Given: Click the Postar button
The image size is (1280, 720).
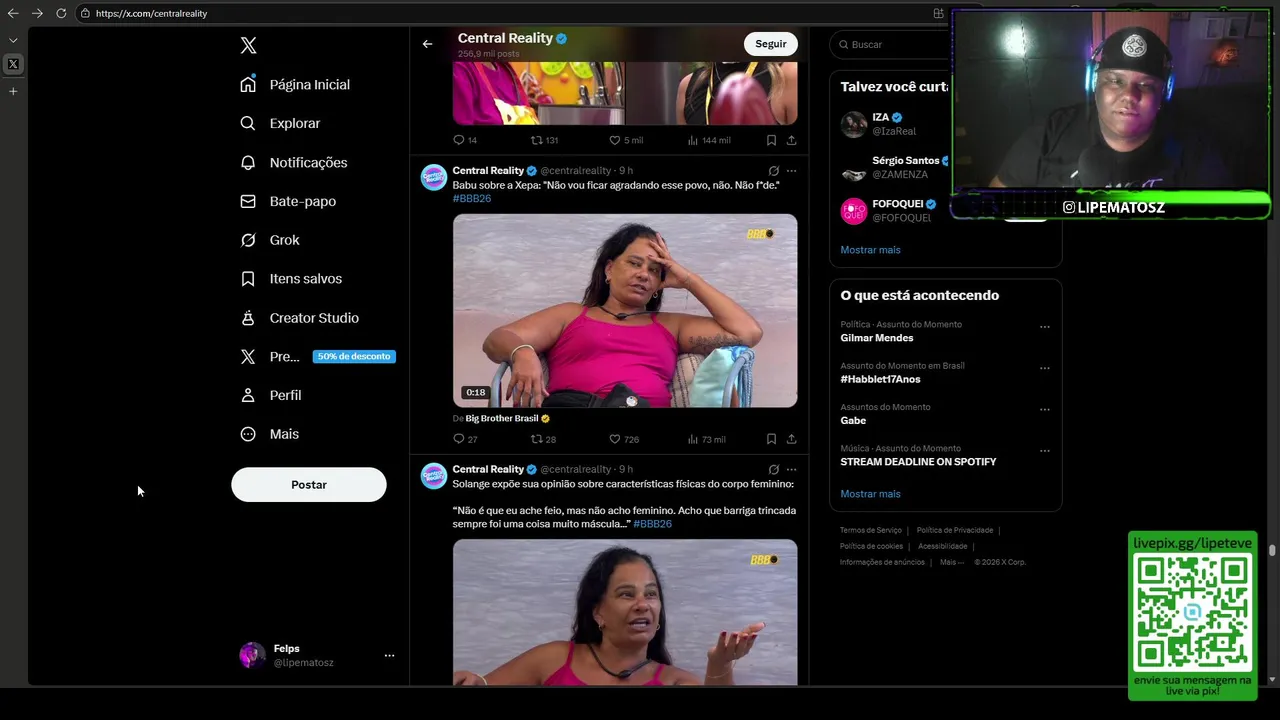Looking at the screenshot, I should click(x=309, y=485).
